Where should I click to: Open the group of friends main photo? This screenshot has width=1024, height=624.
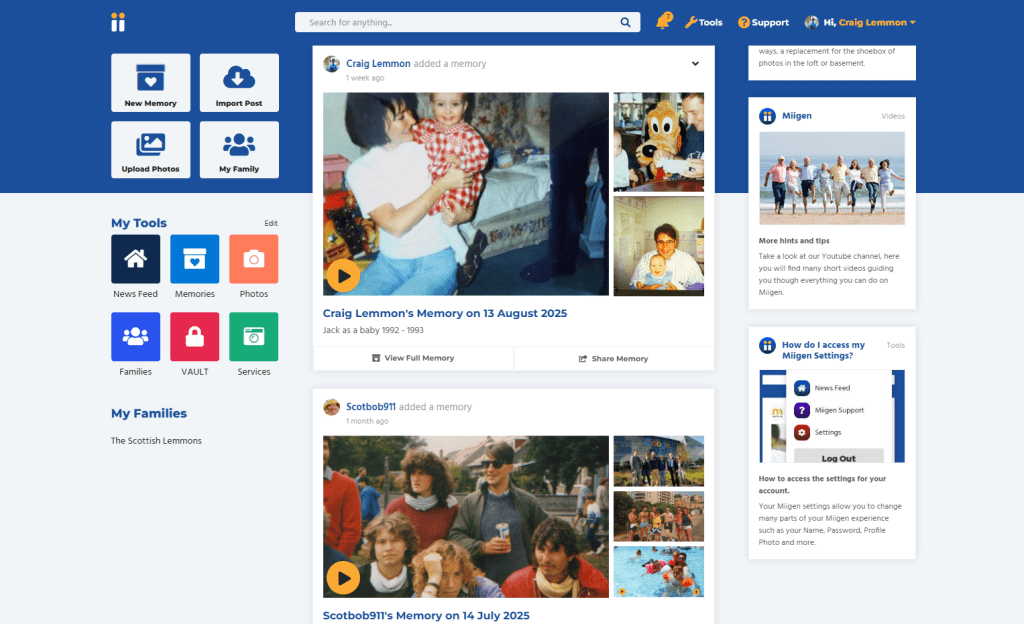point(466,517)
